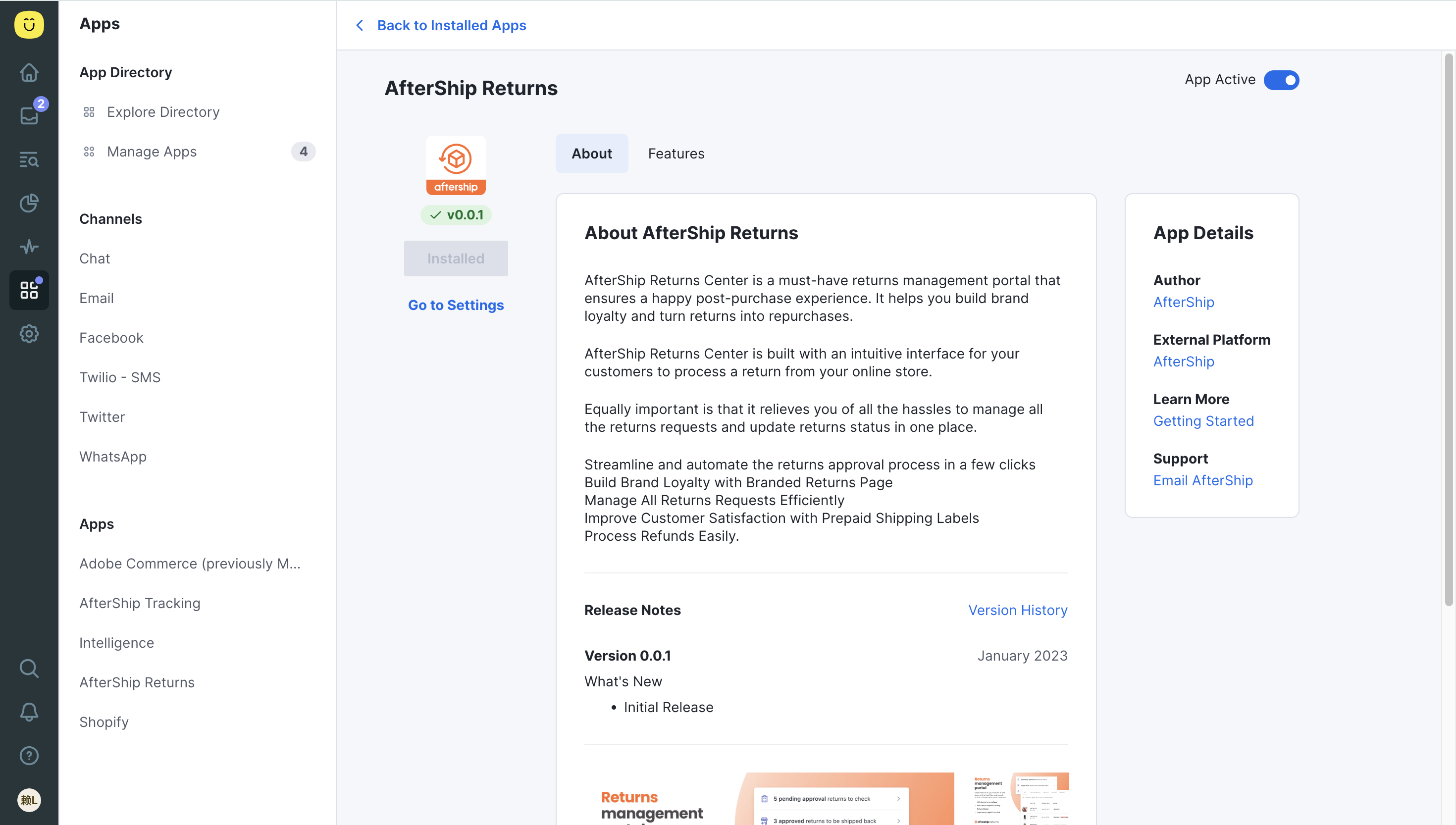Select the Tracking search list icon
1456x825 pixels.
pos(29,159)
